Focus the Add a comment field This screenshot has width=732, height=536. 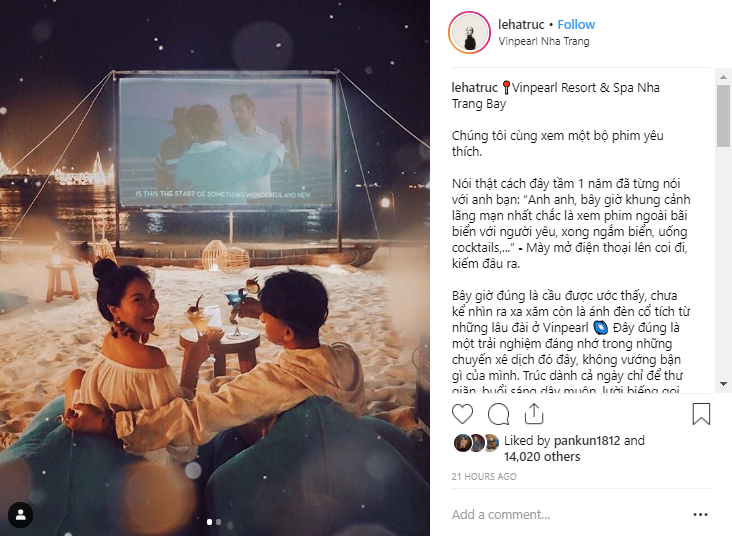(570, 515)
